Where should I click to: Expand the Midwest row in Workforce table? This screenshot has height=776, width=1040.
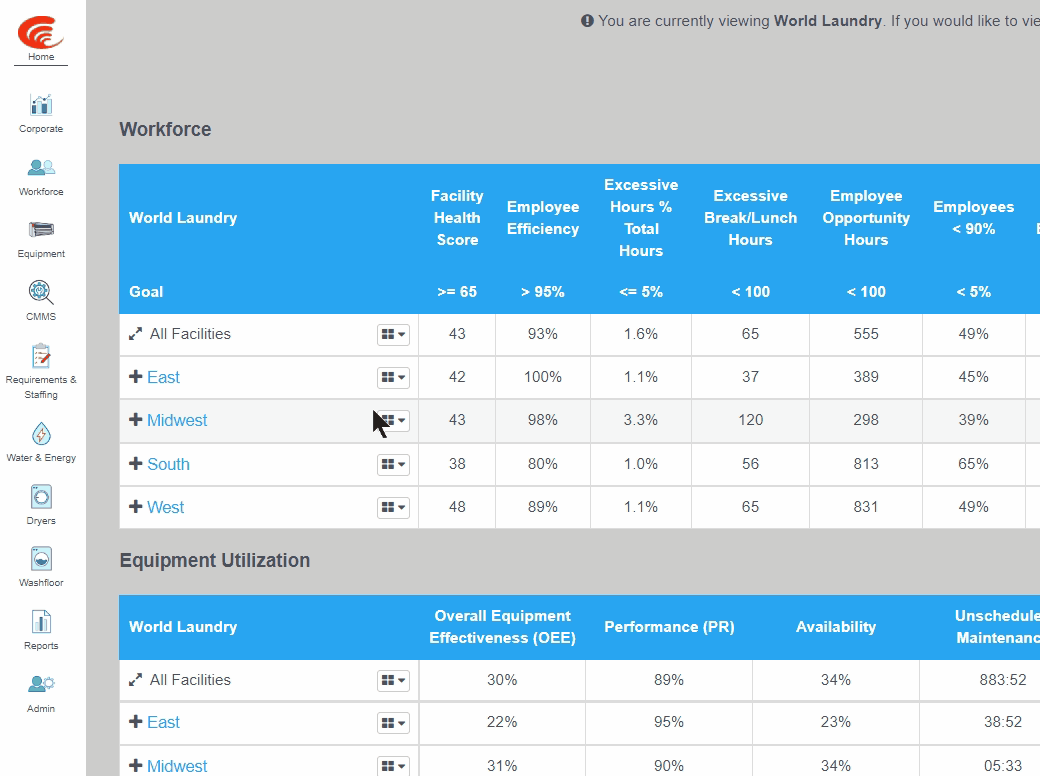pos(135,420)
